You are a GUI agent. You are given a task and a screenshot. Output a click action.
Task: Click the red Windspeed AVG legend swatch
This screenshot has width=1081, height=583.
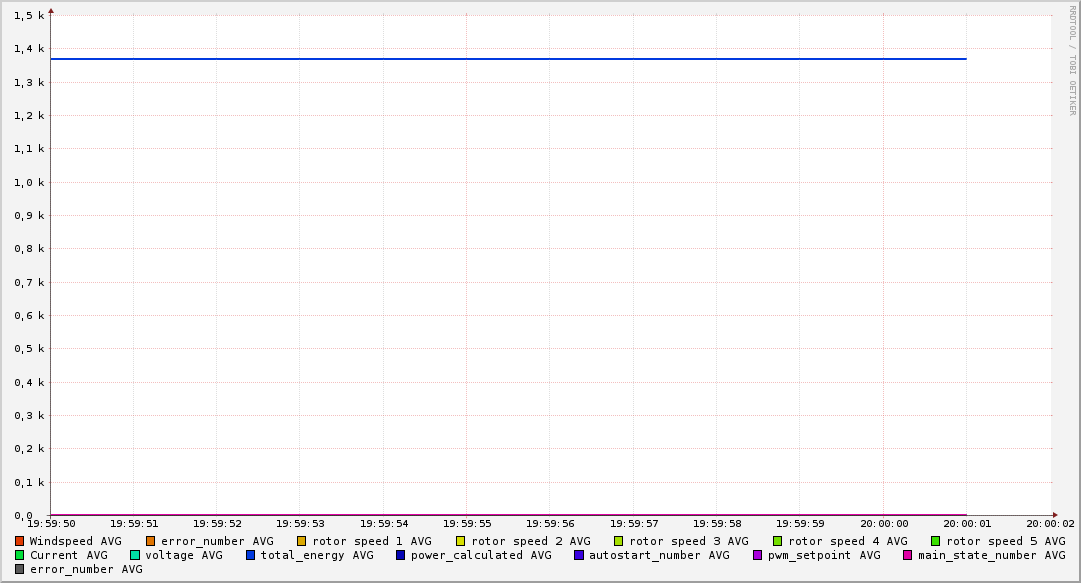click(20, 541)
